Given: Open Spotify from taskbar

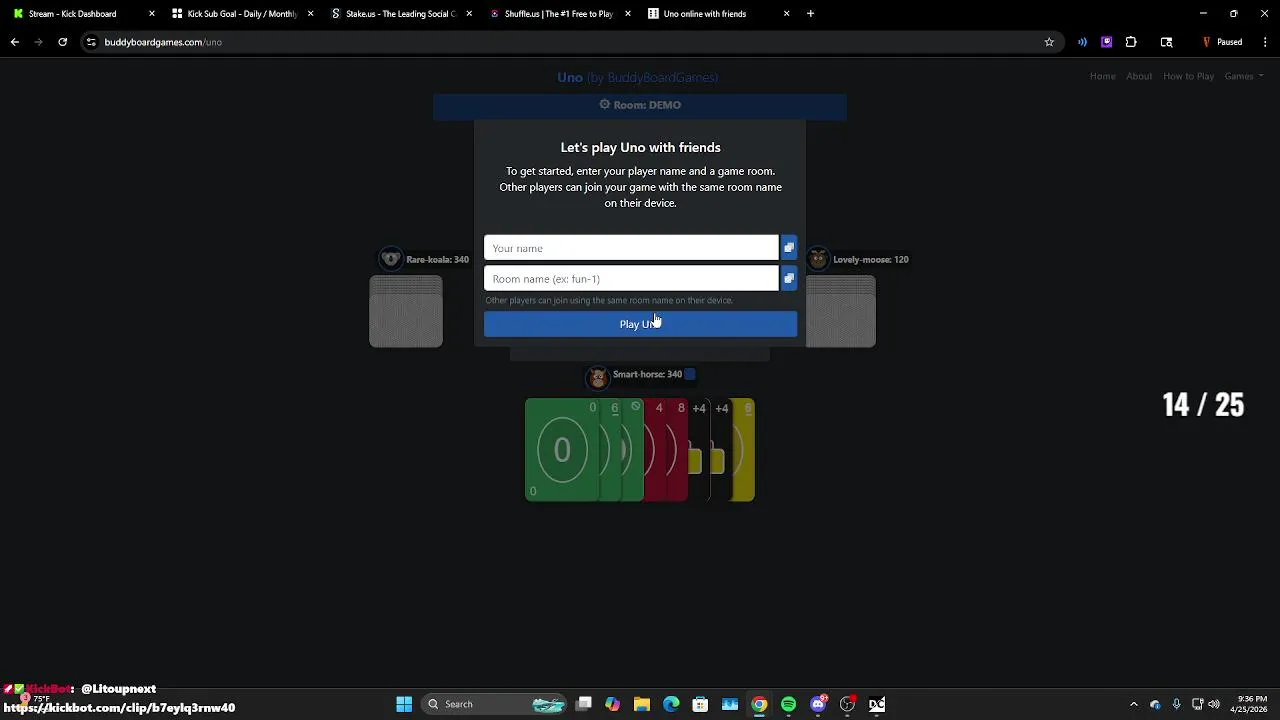Looking at the screenshot, I should click(789, 704).
